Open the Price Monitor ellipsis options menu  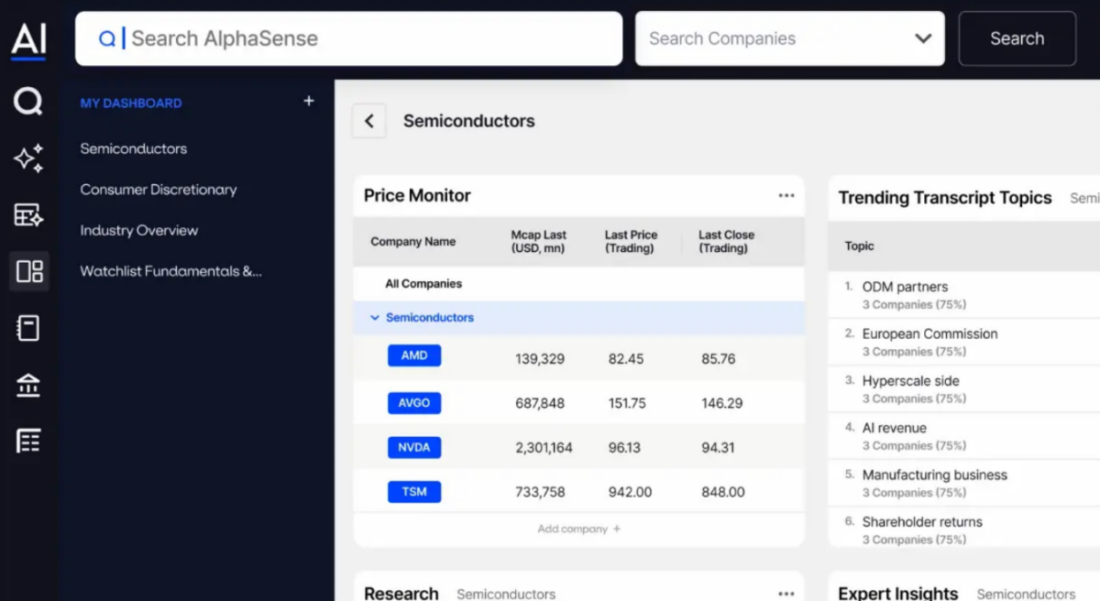(787, 195)
